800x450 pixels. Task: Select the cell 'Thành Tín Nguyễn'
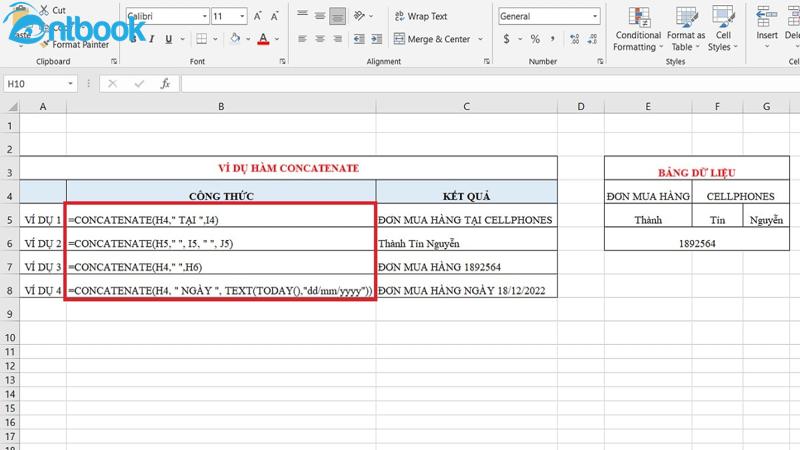pyautogui.click(x=466, y=239)
